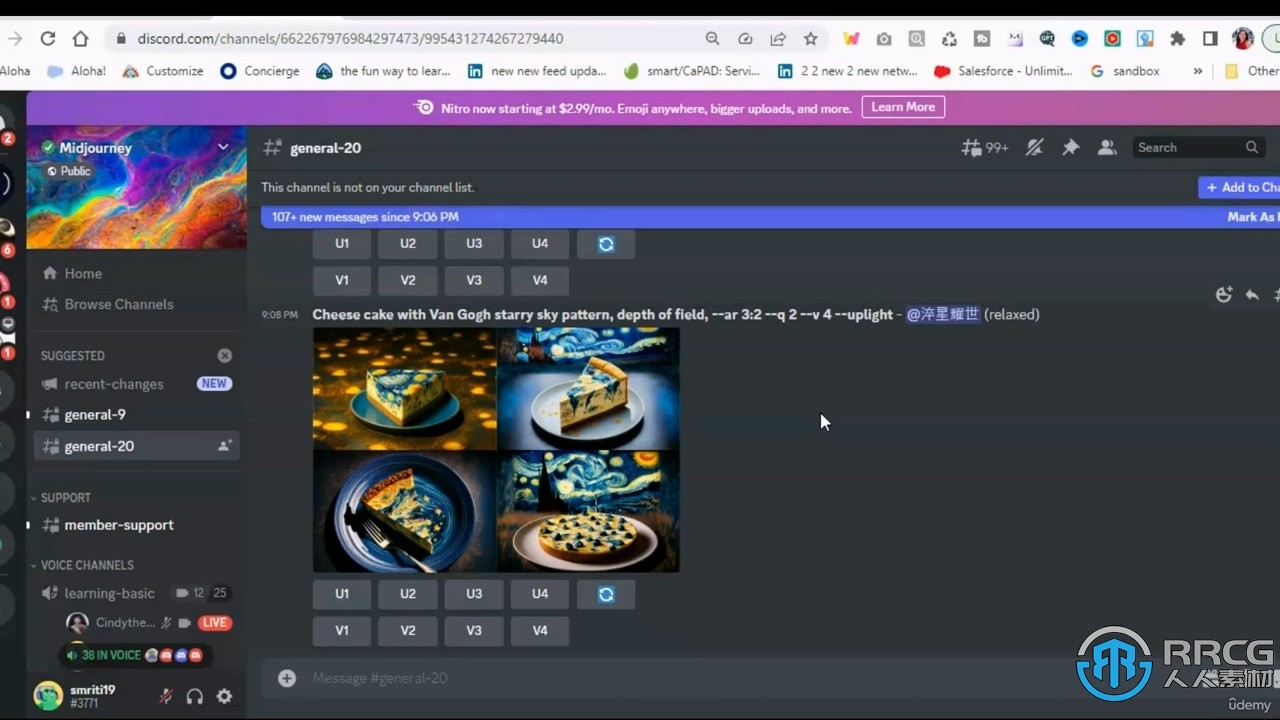Click the Discord Search field
Screen dimensions: 1280x720
1198,147
